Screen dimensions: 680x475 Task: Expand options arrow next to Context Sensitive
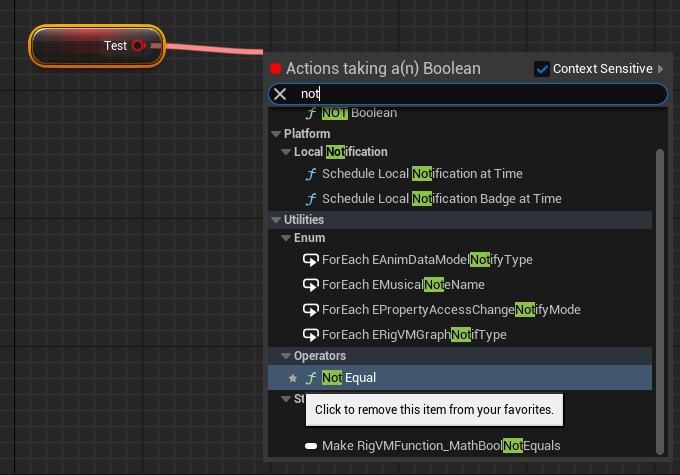click(x=660, y=69)
